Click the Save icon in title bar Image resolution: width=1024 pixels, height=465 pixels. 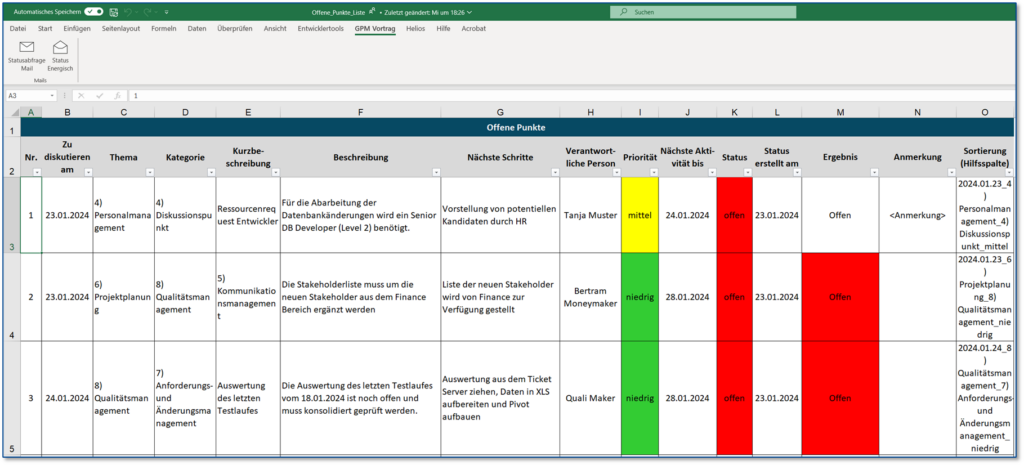pyautogui.click(x=114, y=12)
